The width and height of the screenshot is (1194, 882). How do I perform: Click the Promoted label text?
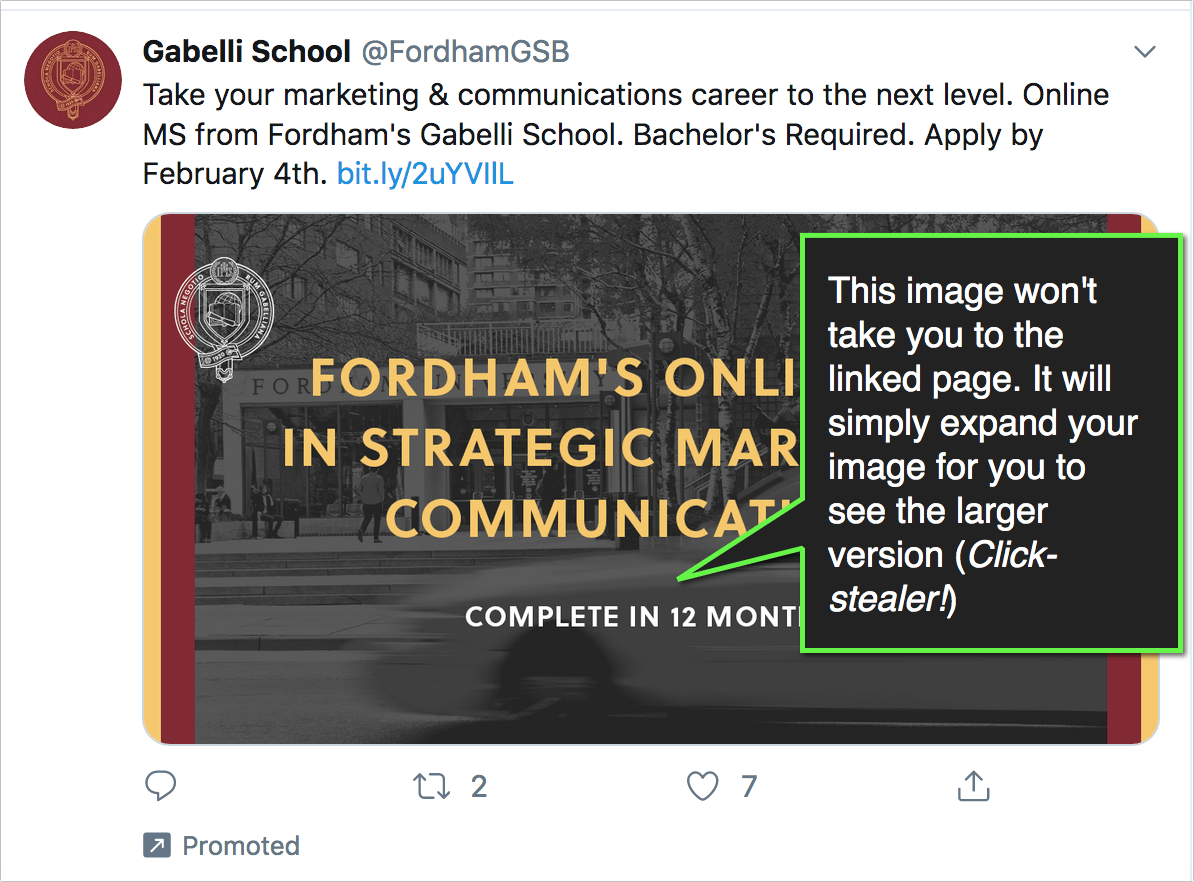tap(241, 846)
